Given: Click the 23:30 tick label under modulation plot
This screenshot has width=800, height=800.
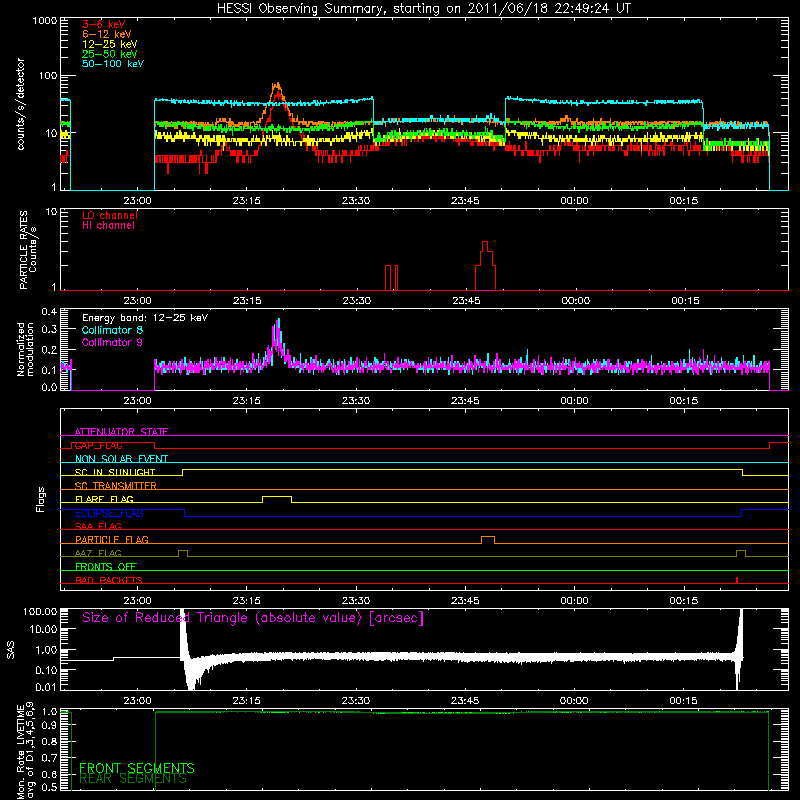Looking at the screenshot, I should coord(356,401).
